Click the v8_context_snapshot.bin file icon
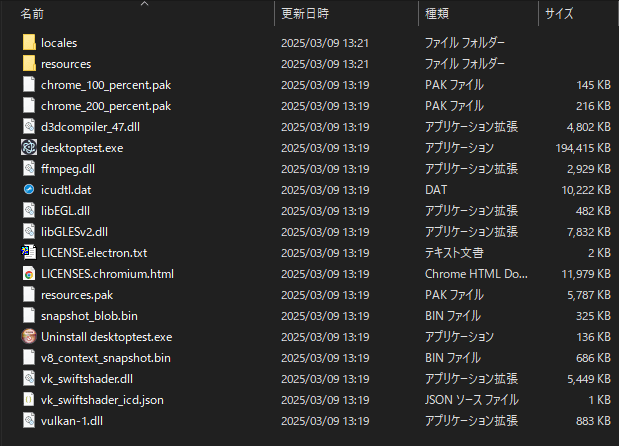 29,357
